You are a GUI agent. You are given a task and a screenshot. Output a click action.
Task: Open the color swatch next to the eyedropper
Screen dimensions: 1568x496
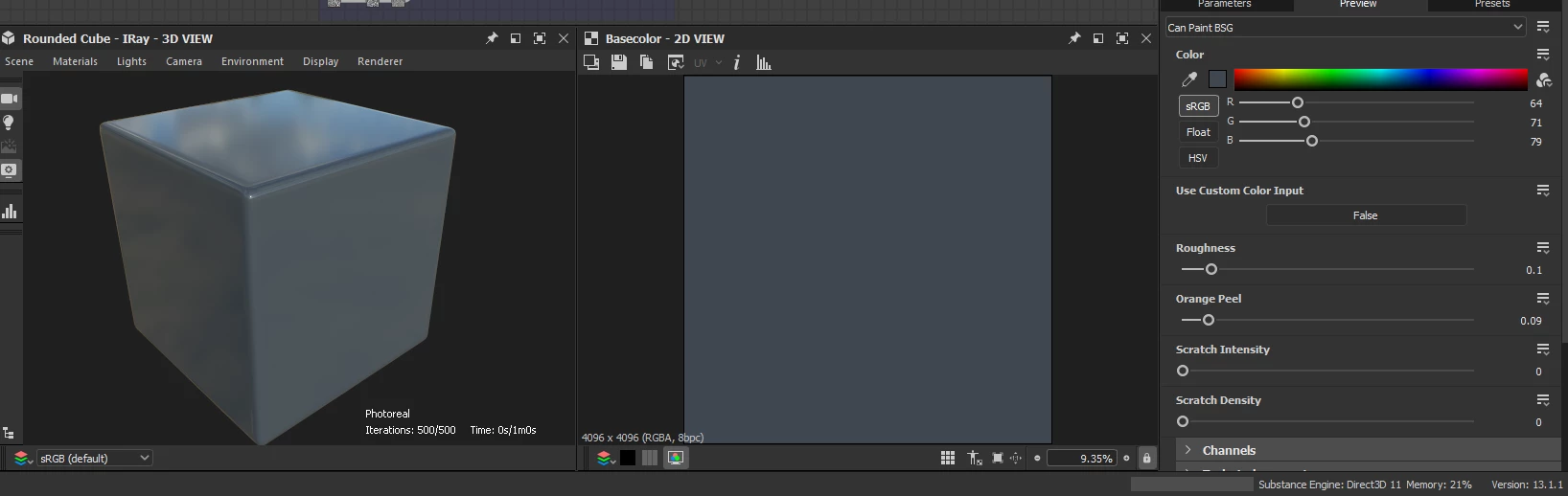point(1217,79)
